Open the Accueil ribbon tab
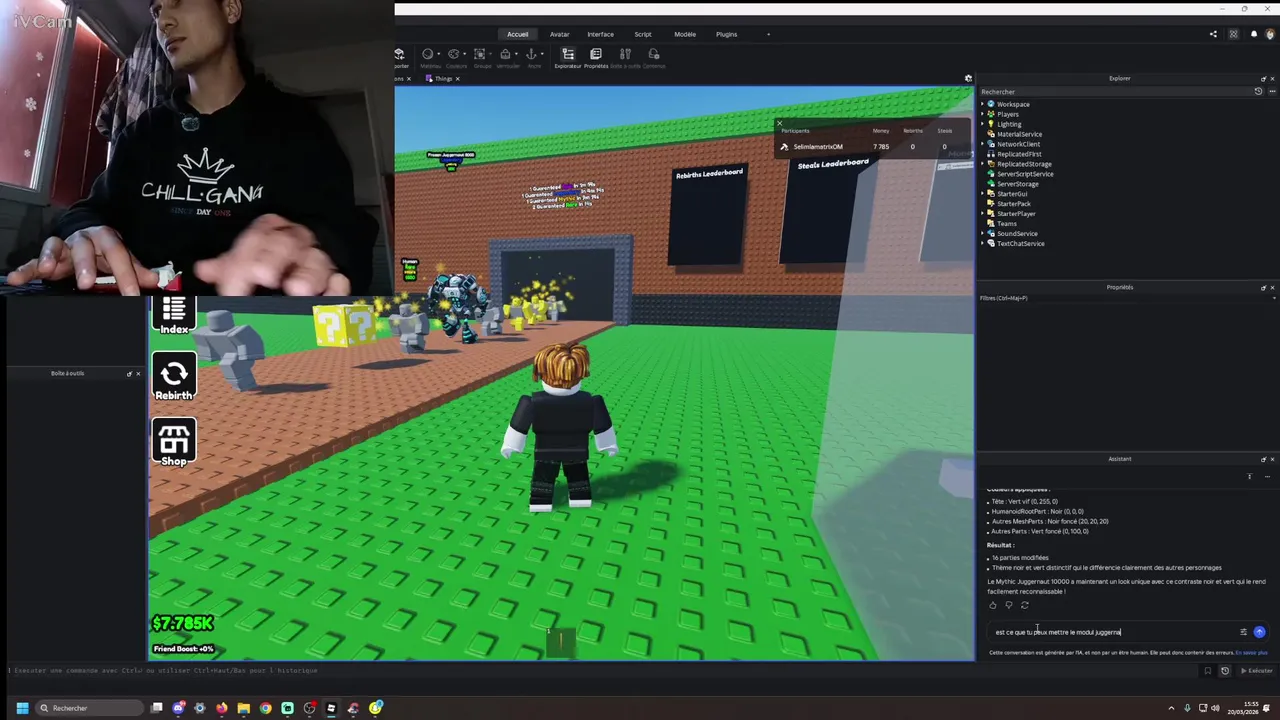 [x=517, y=34]
